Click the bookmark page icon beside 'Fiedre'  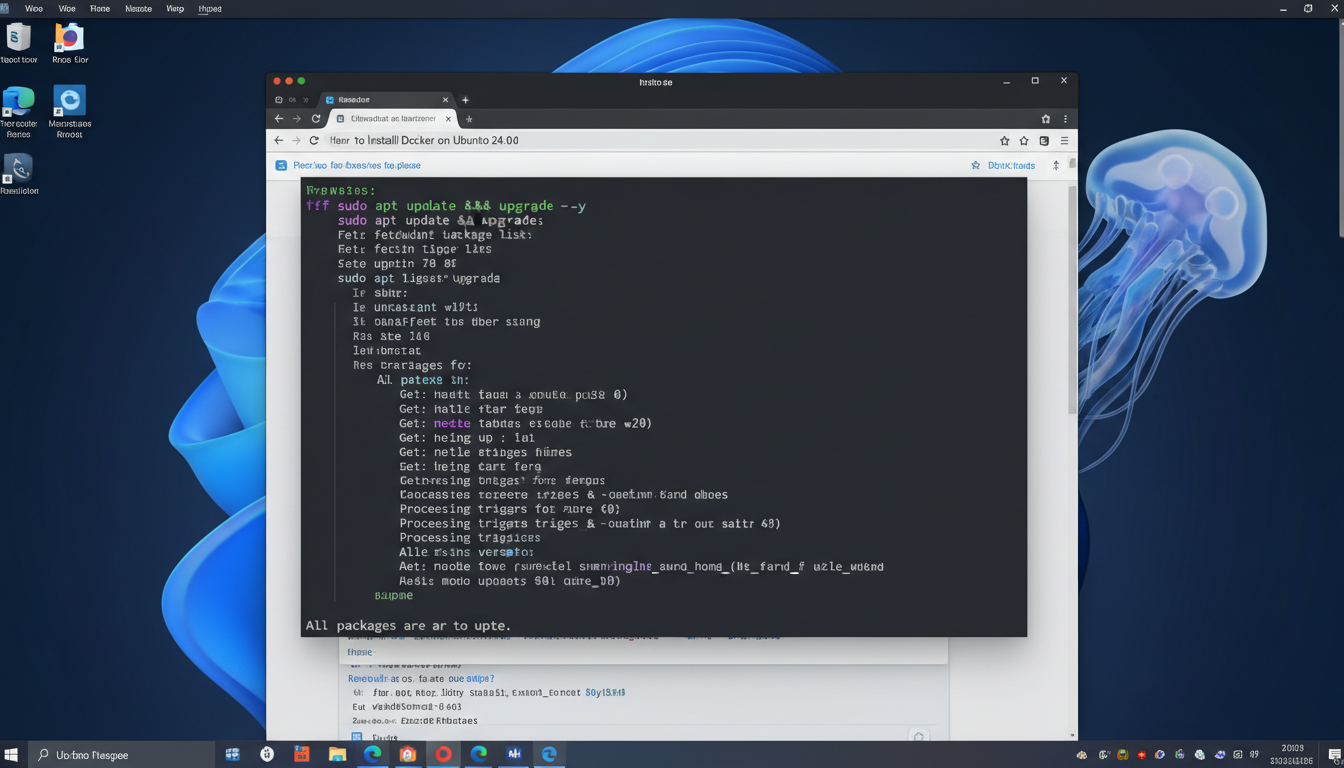pos(356,737)
